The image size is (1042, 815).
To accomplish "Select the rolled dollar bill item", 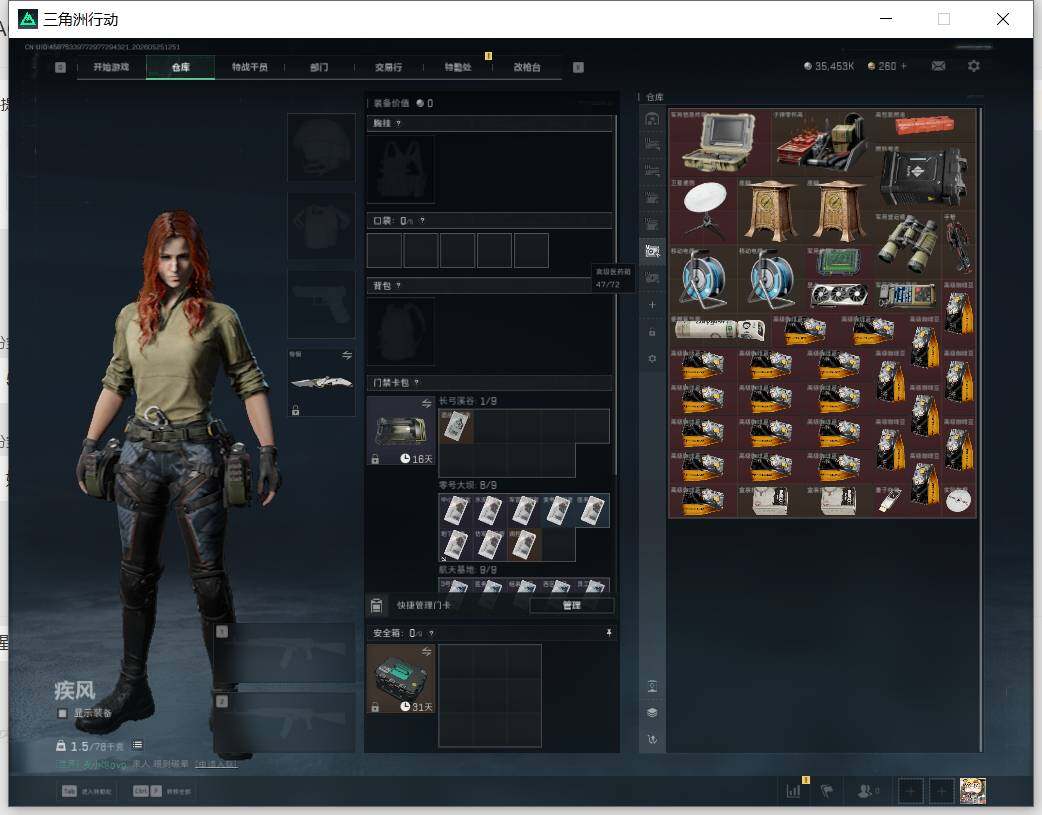I will pos(720,330).
